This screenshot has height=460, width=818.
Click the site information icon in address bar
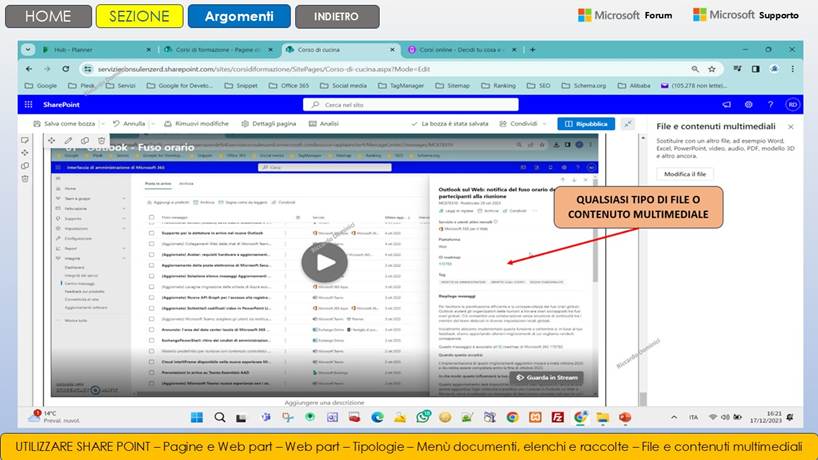[88, 69]
